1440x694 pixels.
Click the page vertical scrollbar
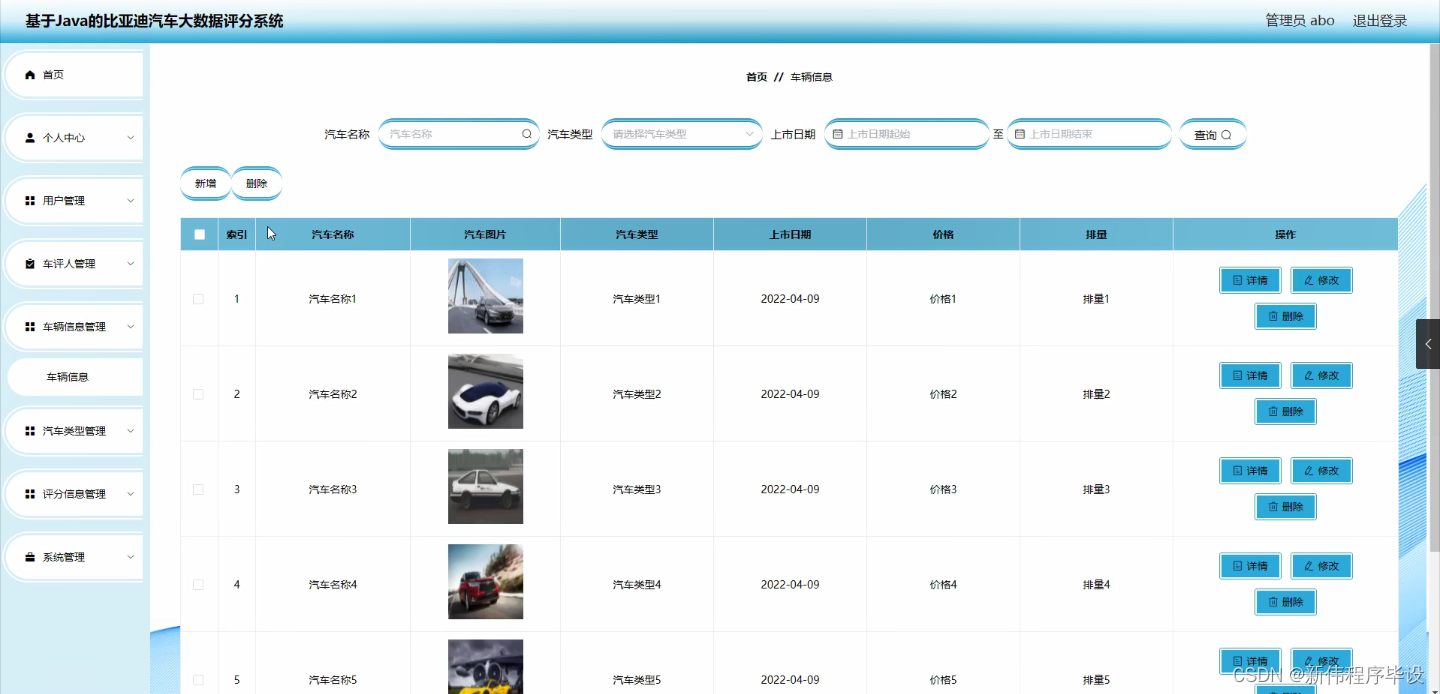pyautogui.click(x=1434, y=300)
